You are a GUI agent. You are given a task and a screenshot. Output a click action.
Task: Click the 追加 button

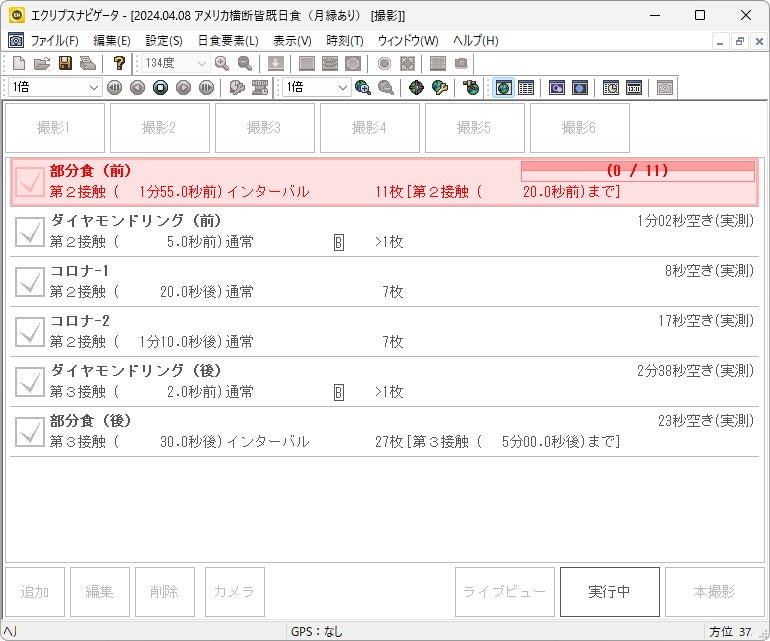point(35,592)
